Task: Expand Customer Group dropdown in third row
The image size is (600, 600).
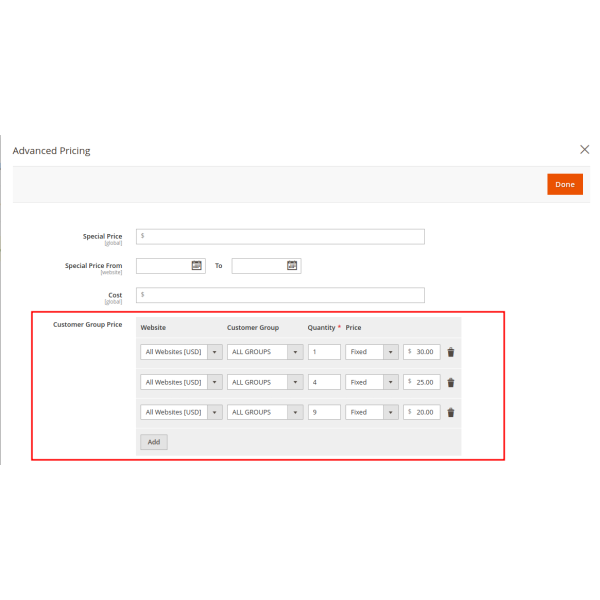Action: pyautogui.click(x=265, y=412)
